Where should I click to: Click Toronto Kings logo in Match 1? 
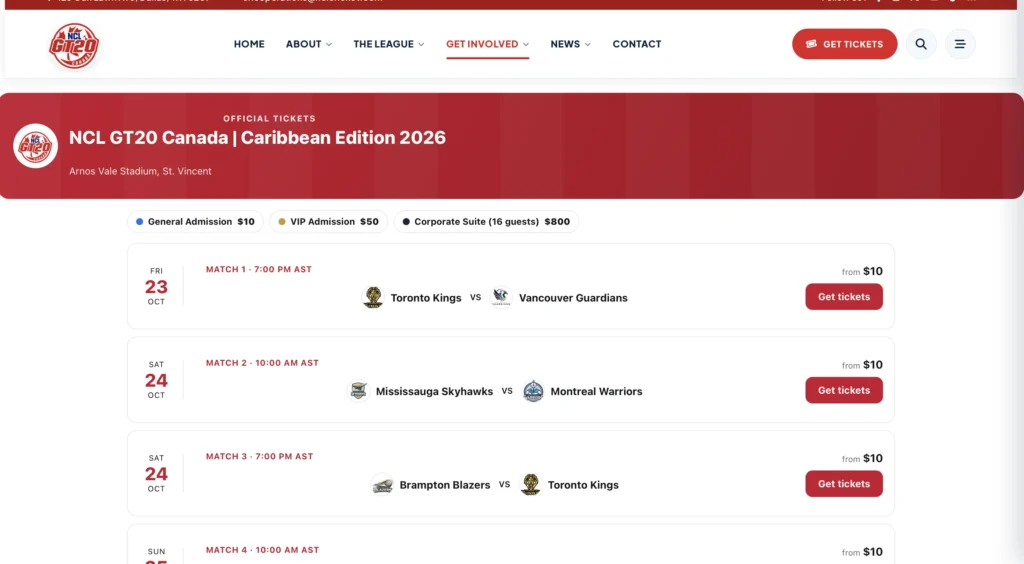point(373,297)
